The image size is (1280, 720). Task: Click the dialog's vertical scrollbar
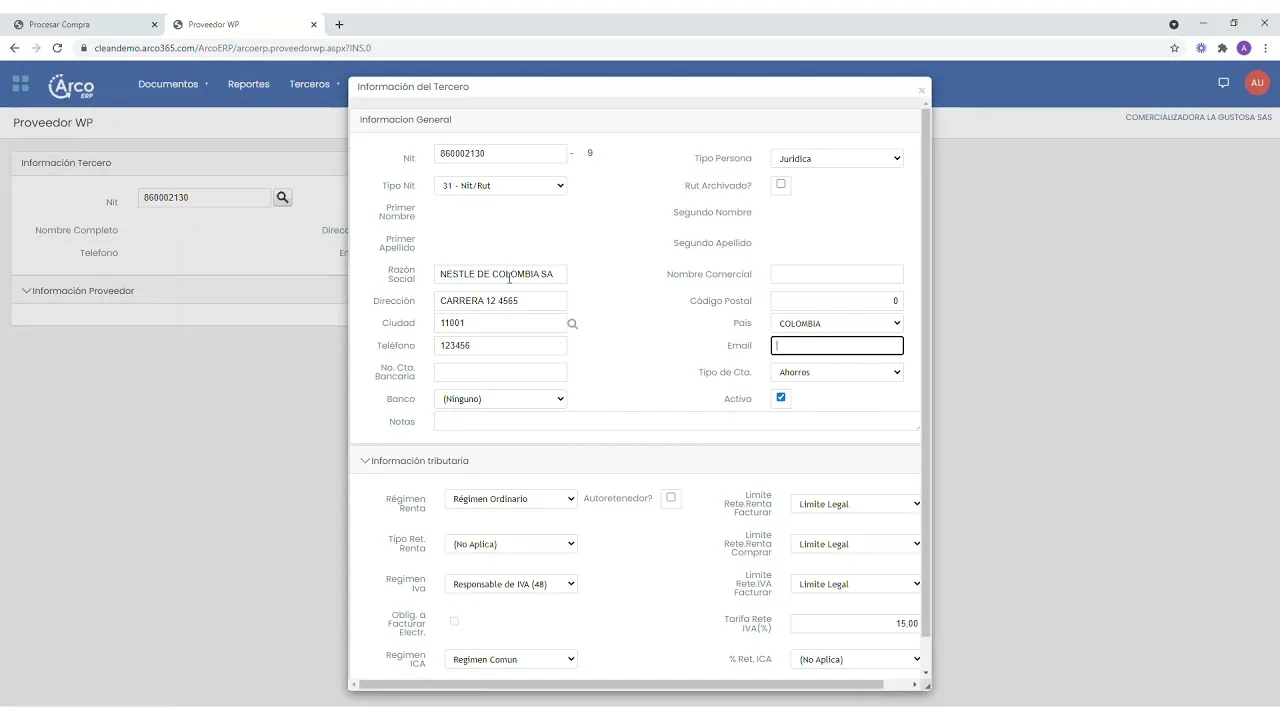tap(926, 372)
